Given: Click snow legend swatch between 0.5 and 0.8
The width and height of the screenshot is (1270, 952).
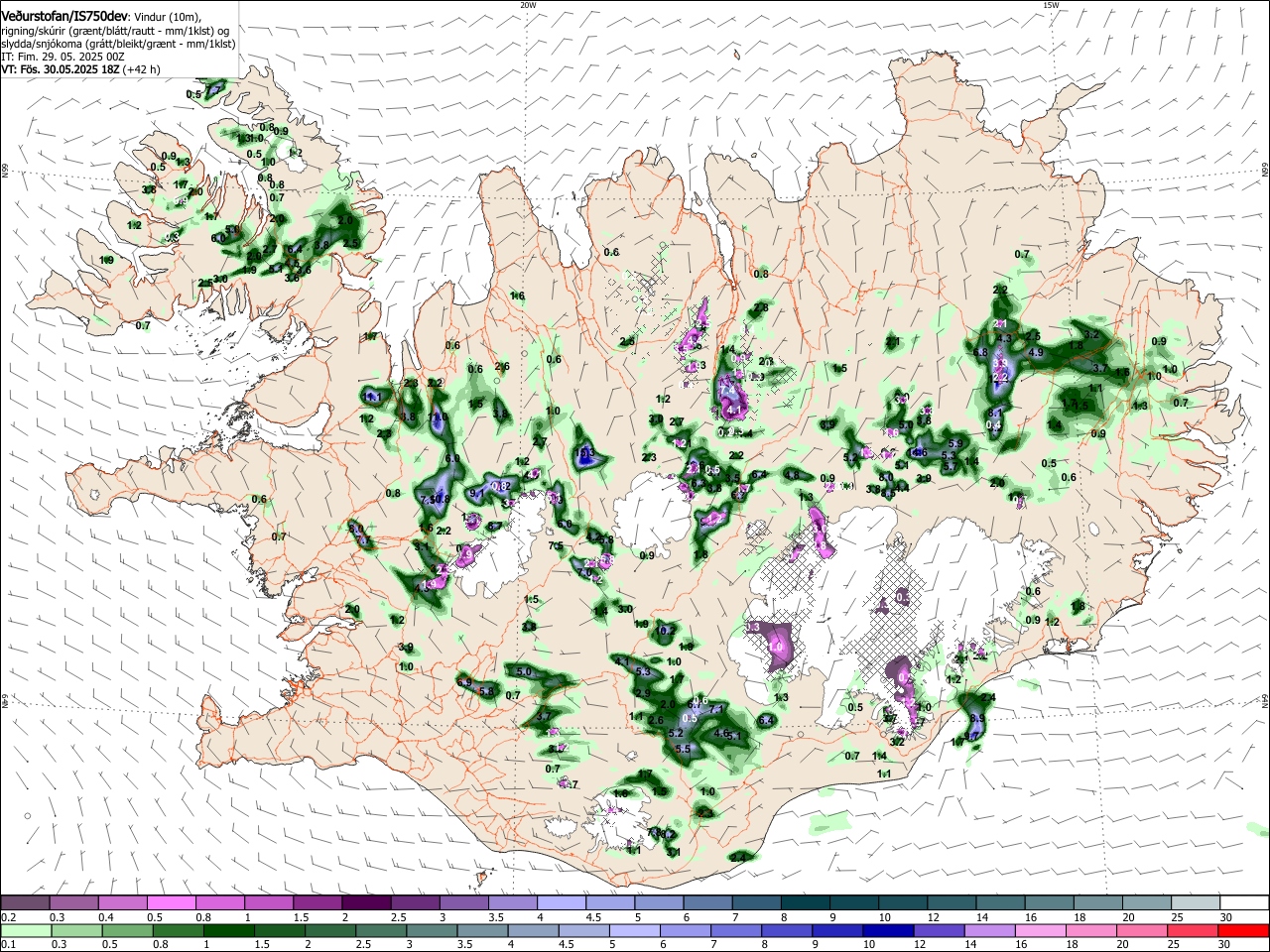Looking at the screenshot, I should click(x=171, y=903).
